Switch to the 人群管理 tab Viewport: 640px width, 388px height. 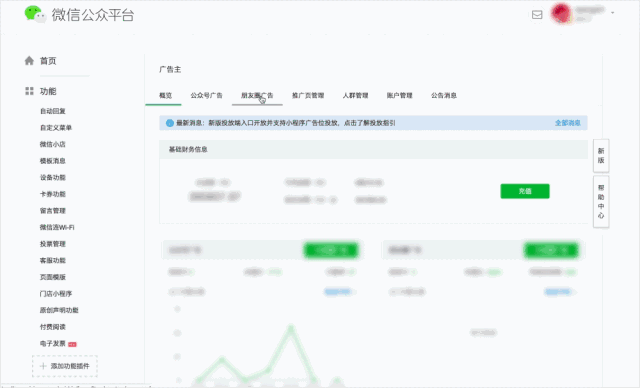(x=356, y=95)
